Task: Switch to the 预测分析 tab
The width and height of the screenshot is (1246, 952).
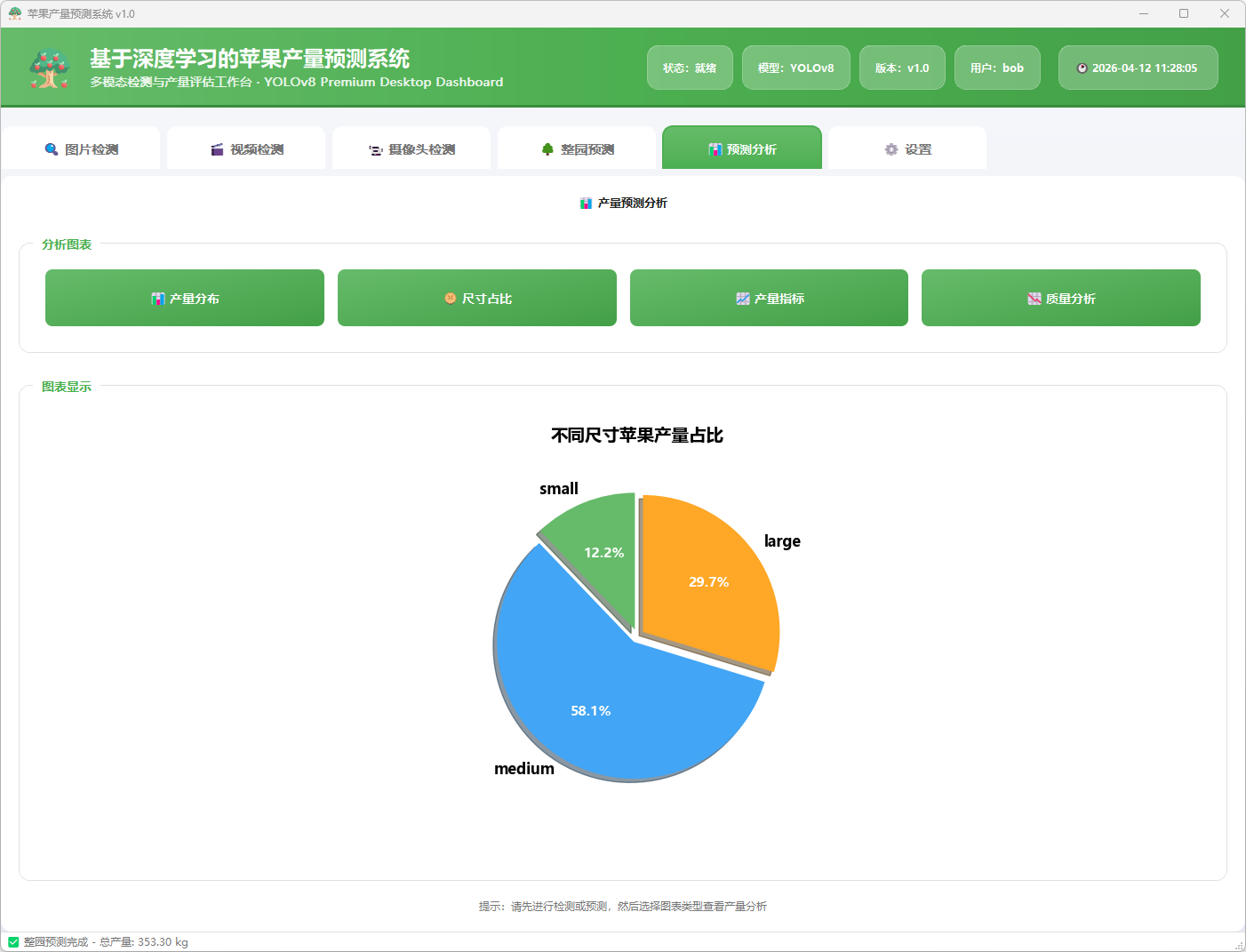Action: point(742,148)
